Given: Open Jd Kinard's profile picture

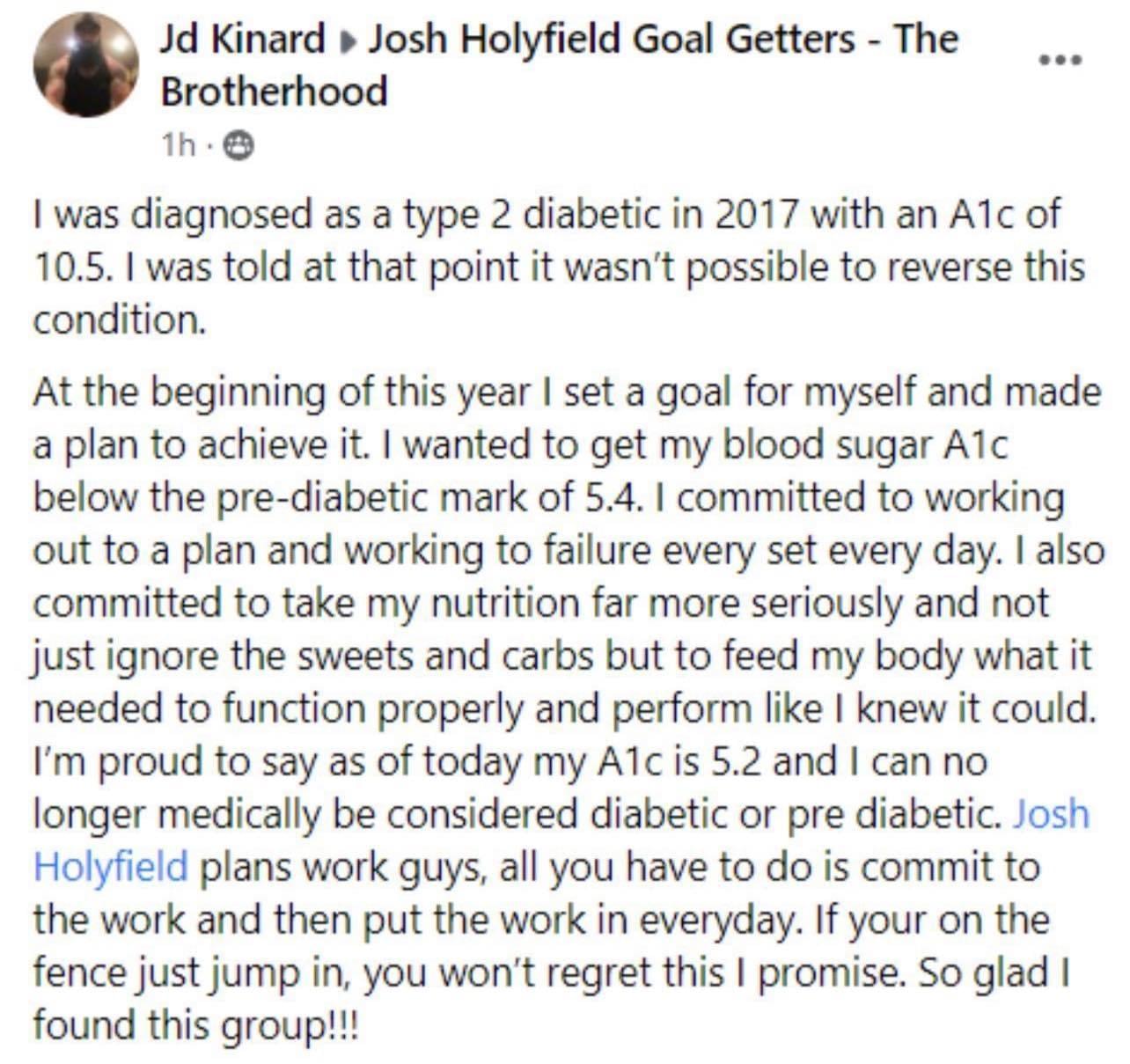Looking at the screenshot, I should tap(86, 65).
